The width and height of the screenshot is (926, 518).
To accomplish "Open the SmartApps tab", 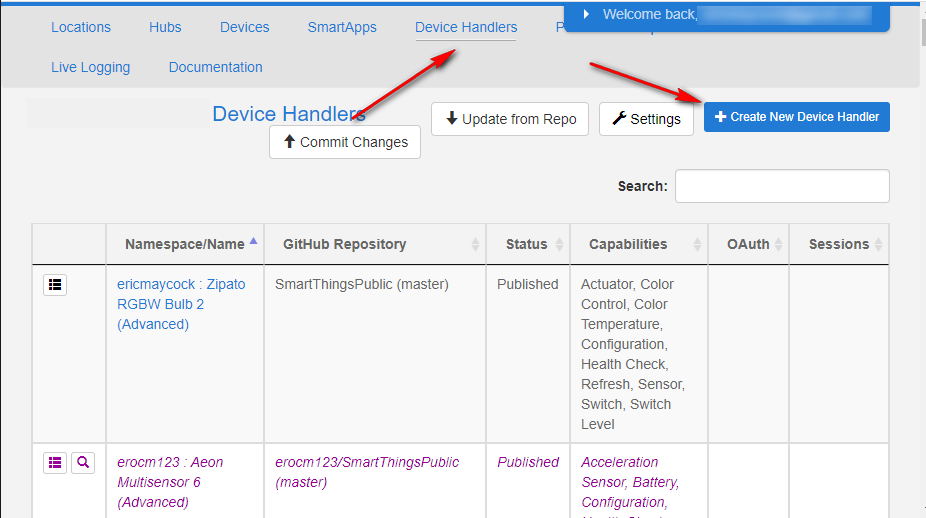I will 342,27.
